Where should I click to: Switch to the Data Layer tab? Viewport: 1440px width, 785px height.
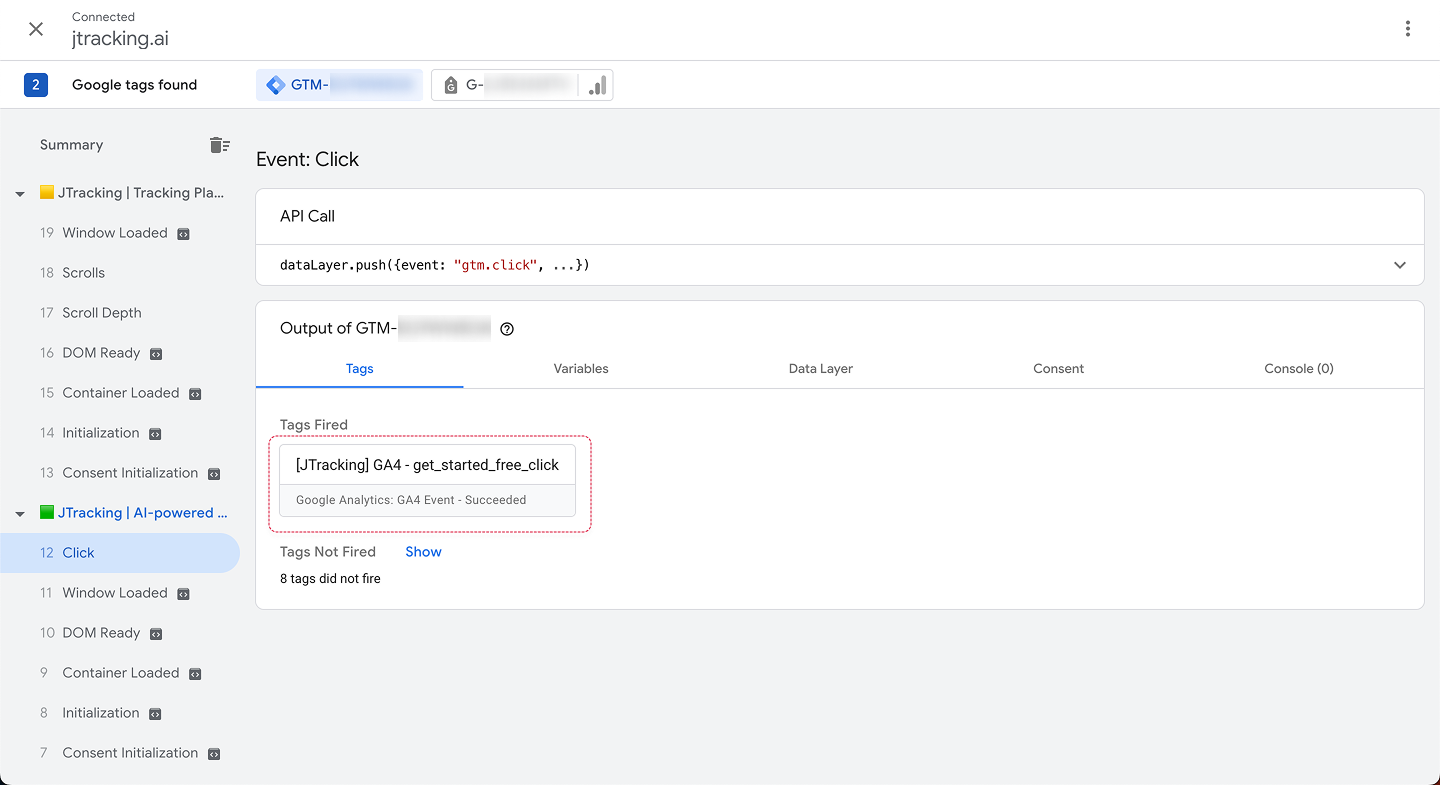tap(820, 369)
